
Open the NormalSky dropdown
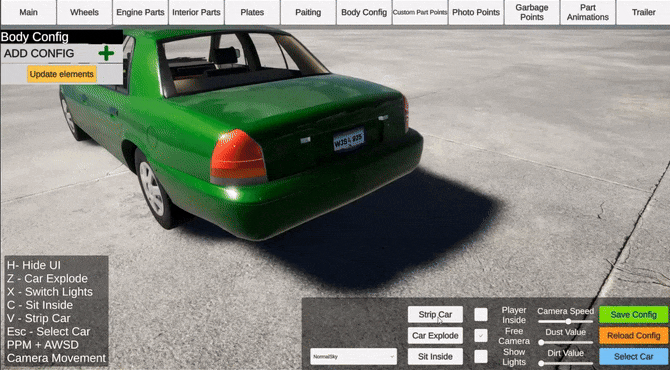point(353,356)
